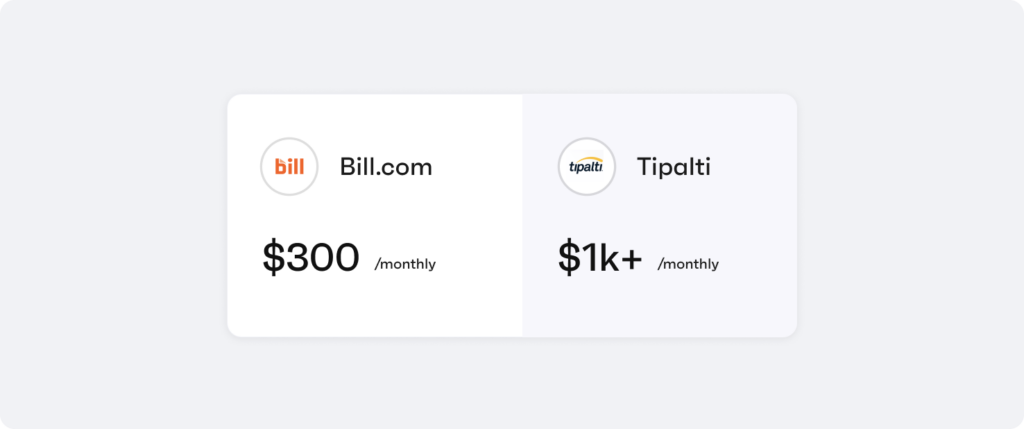
Task: Open the Tipalti vendor name
Action: [x=673, y=167]
